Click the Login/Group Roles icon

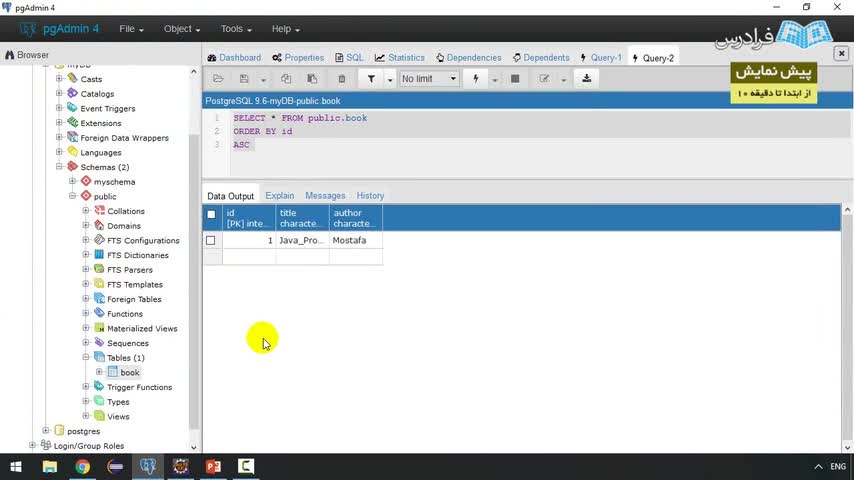click(x=46, y=445)
